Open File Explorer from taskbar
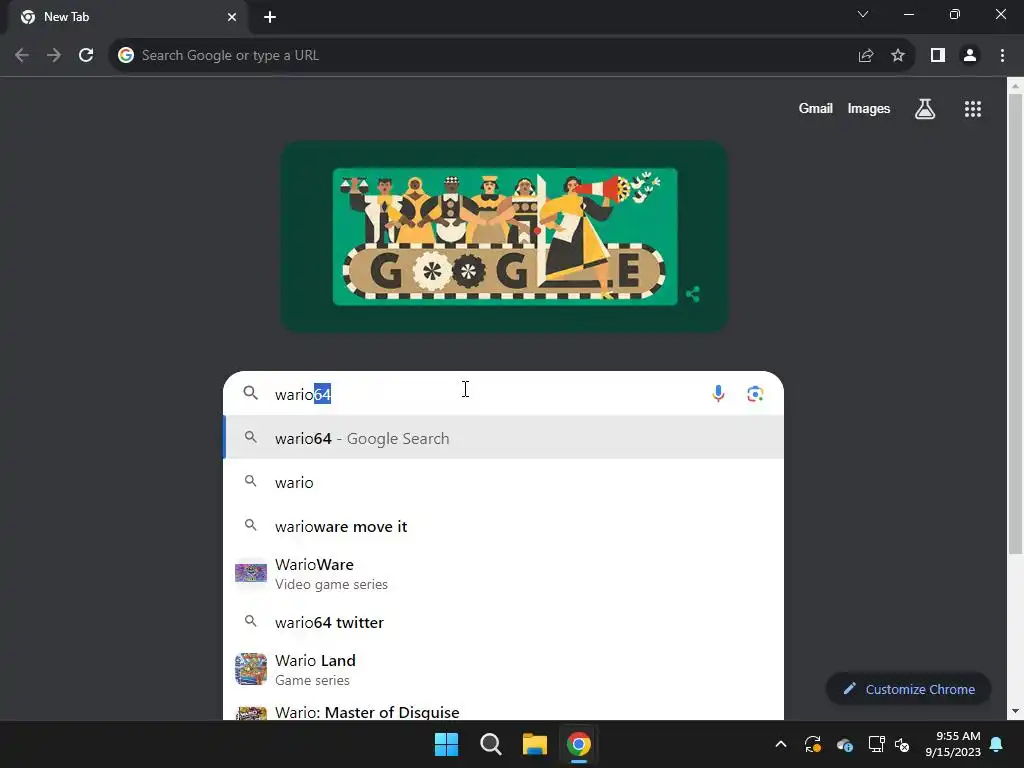Viewport: 1024px width, 768px height. pyautogui.click(x=534, y=744)
